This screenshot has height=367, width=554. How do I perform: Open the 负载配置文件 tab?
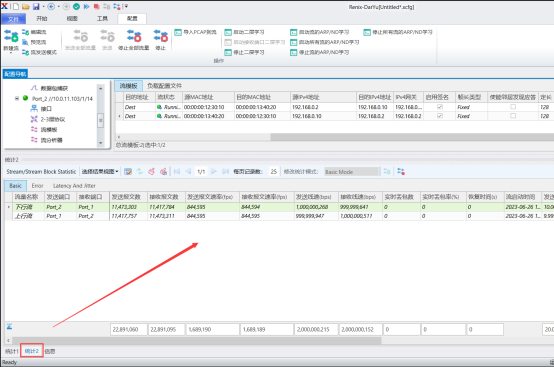click(x=164, y=85)
